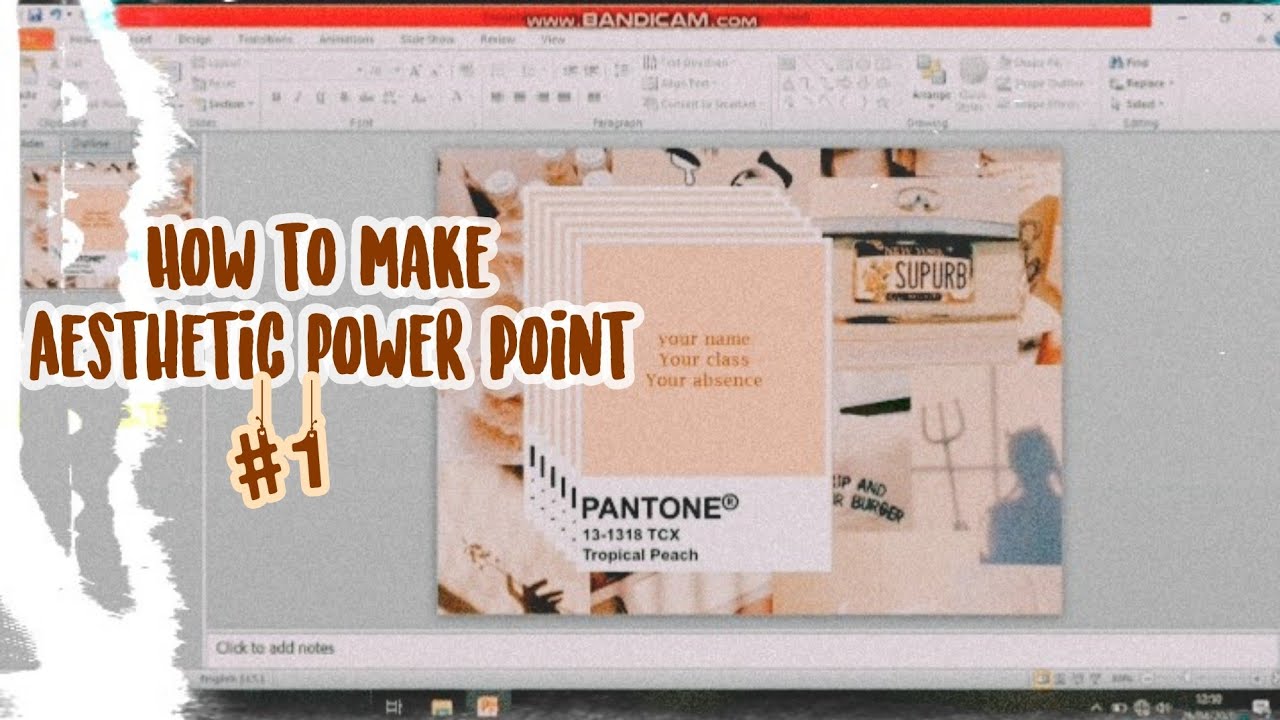Click Find in the Editing group
This screenshot has width=1280, height=720.
tap(1129, 63)
